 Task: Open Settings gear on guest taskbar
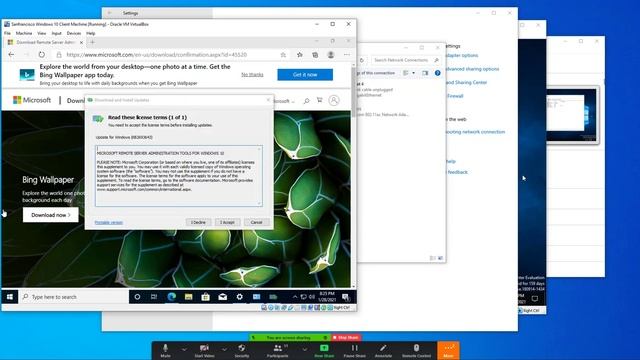(x=240, y=297)
